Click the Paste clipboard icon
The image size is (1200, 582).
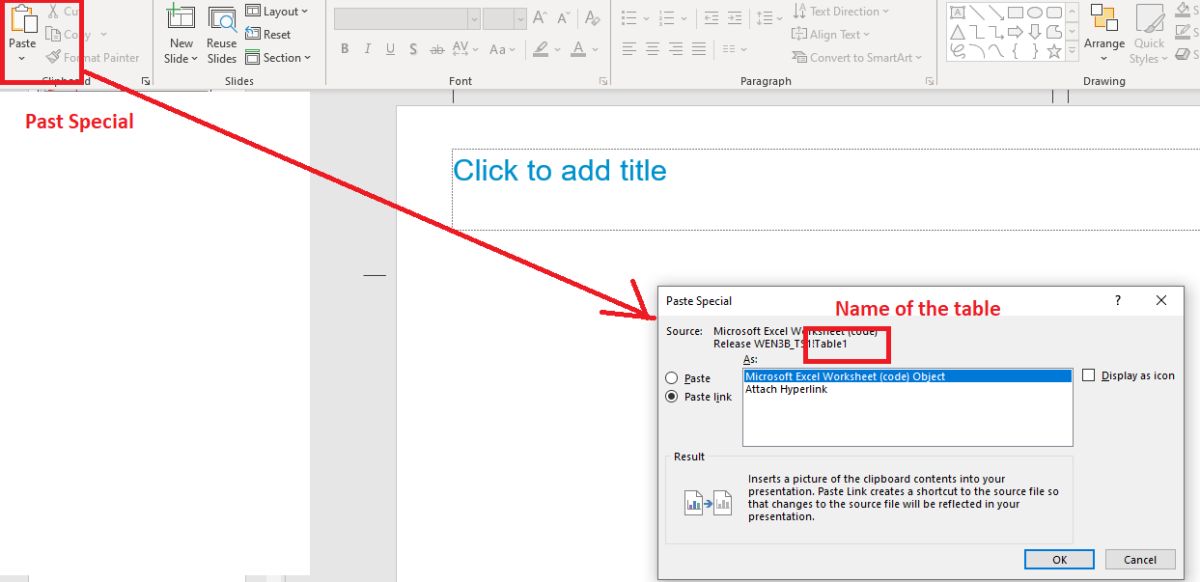(22, 19)
